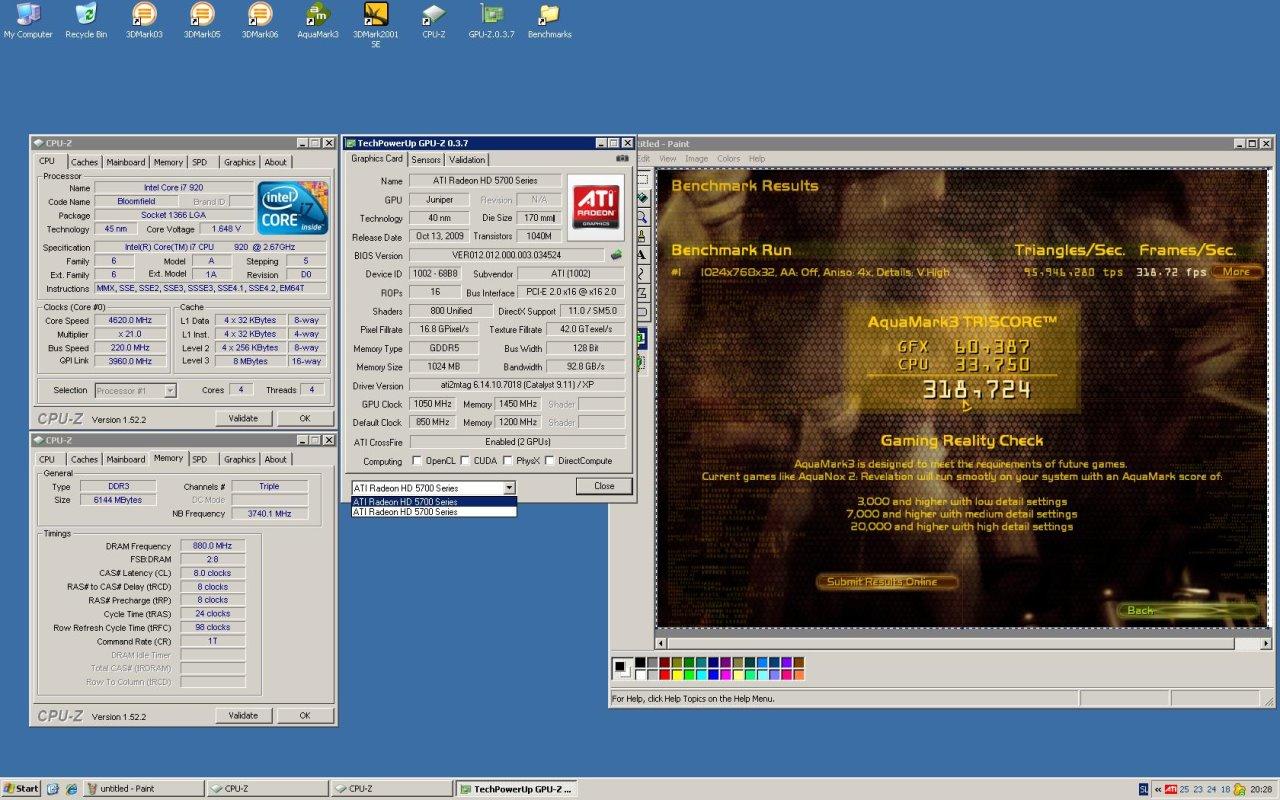Open the View menu in Paint
1280x800 pixels.
667,159
